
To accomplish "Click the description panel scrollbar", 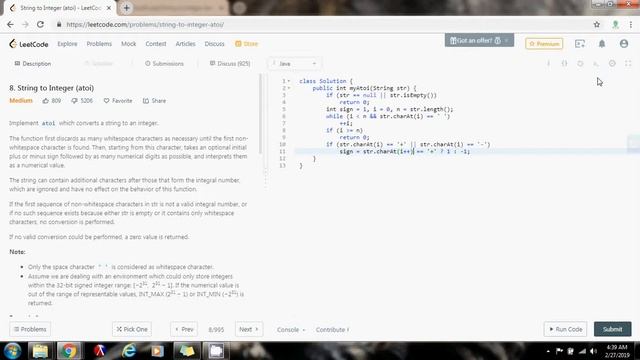I will pos(260,114).
